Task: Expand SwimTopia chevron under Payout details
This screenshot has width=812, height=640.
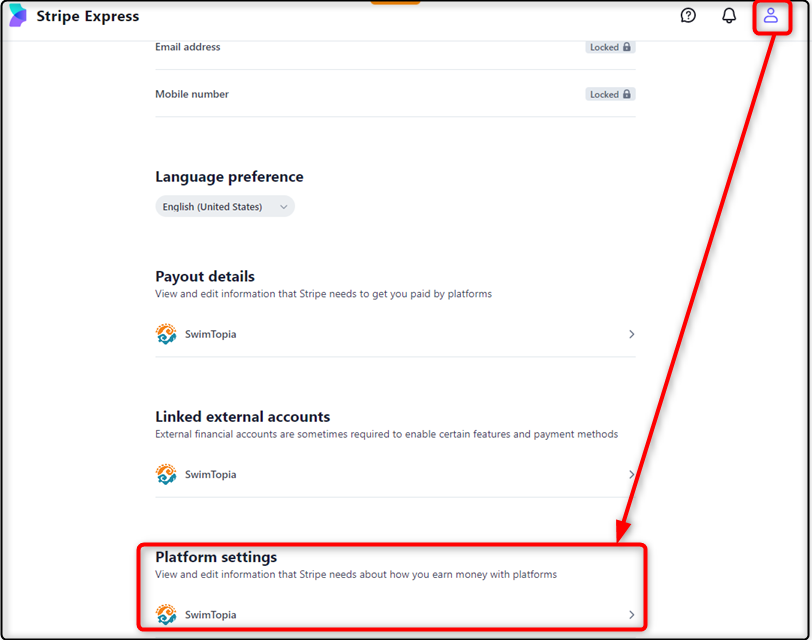Action: point(631,334)
